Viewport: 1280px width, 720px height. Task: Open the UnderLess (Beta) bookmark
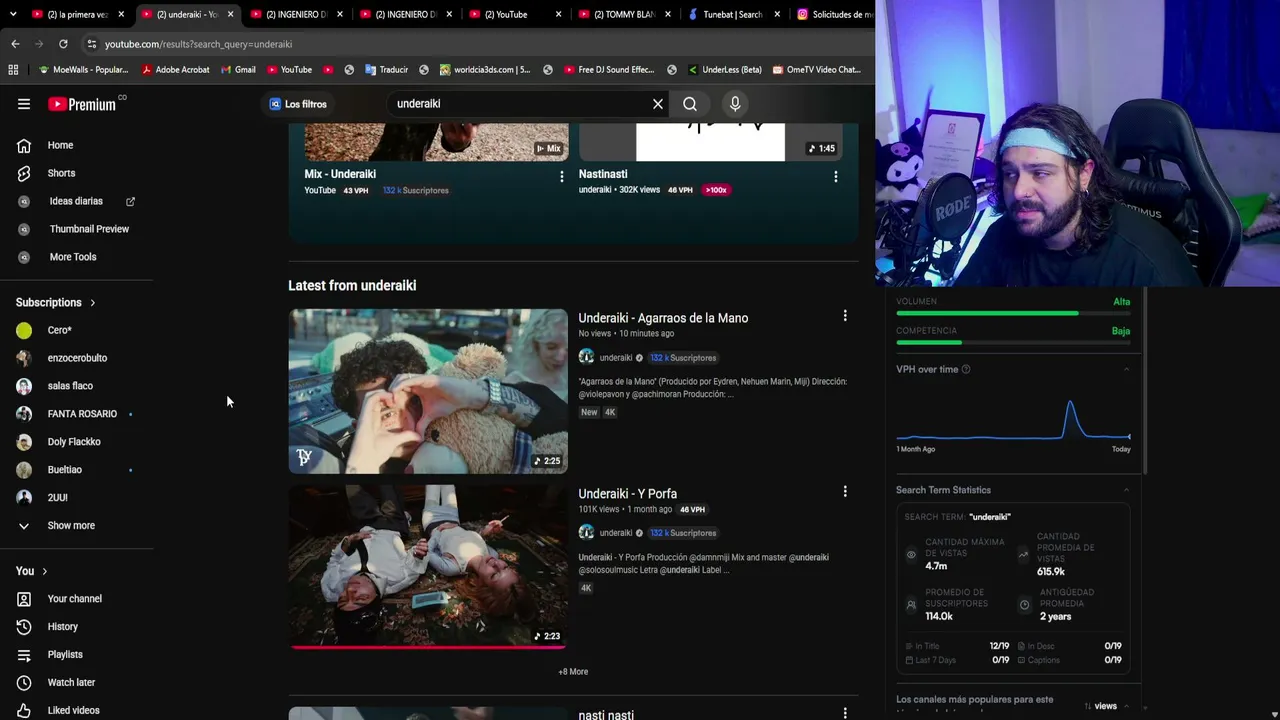point(724,70)
